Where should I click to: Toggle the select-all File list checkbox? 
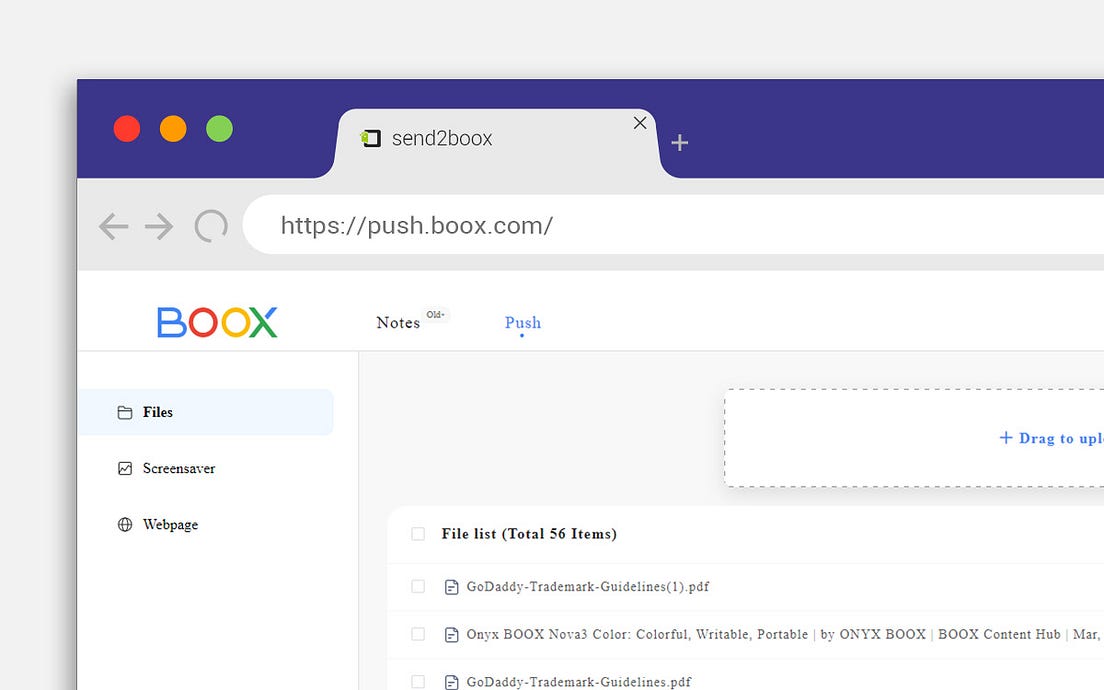click(418, 534)
